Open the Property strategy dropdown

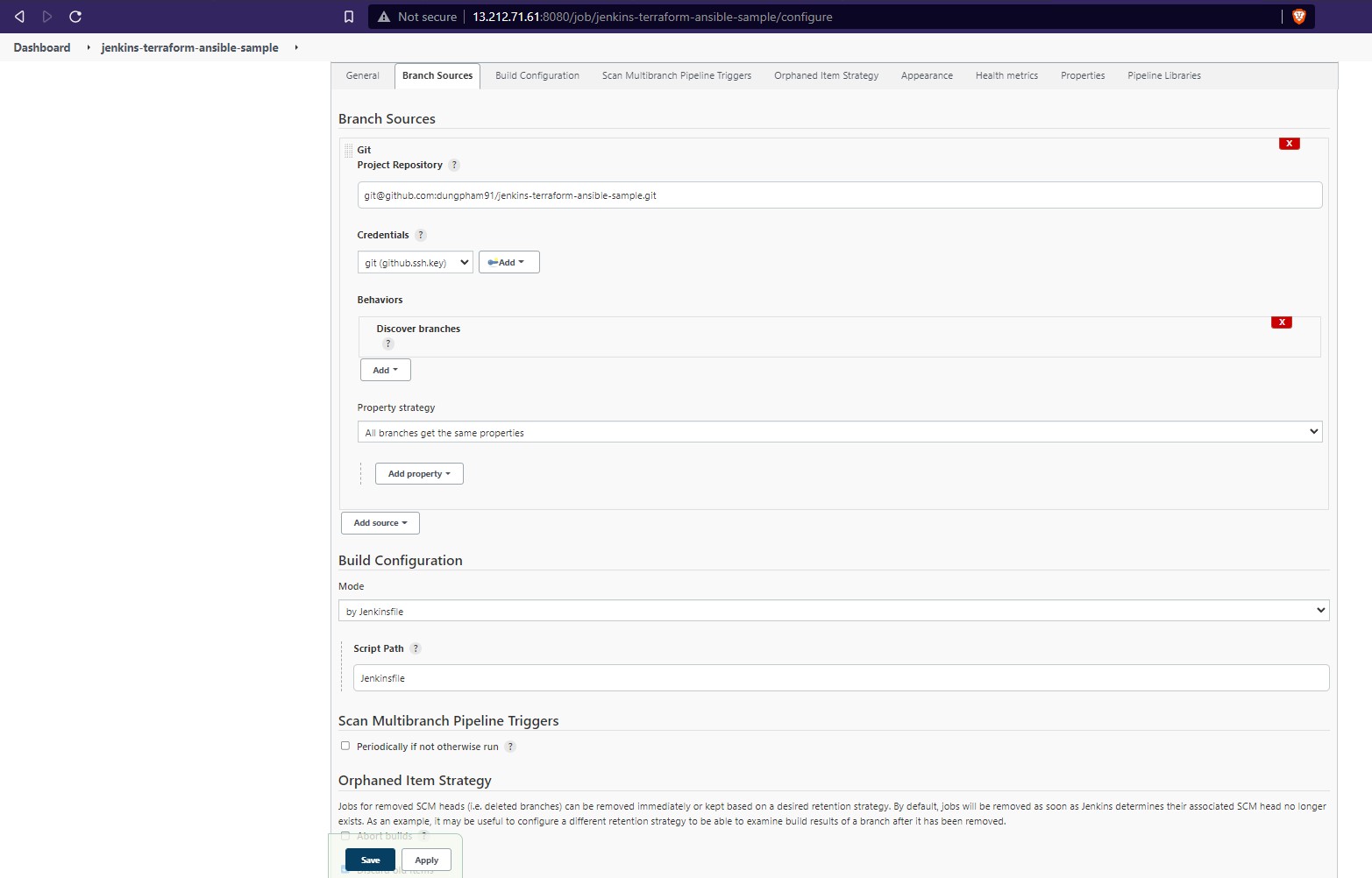click(839, 432)
